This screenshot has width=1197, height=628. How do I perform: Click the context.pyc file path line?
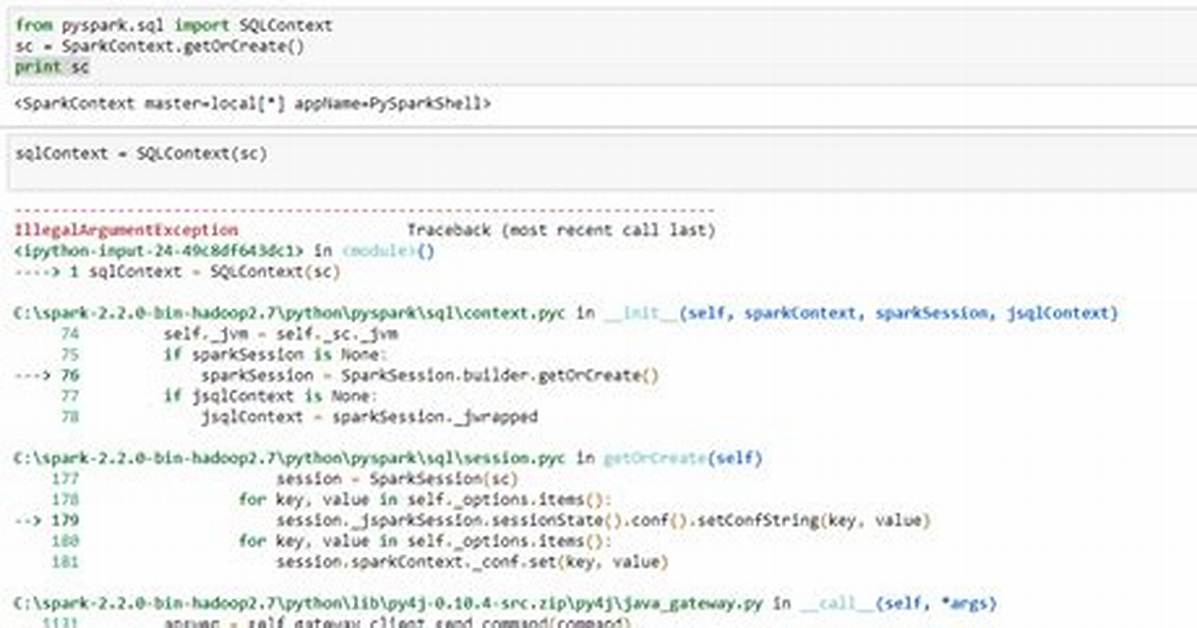click(566, 313)
